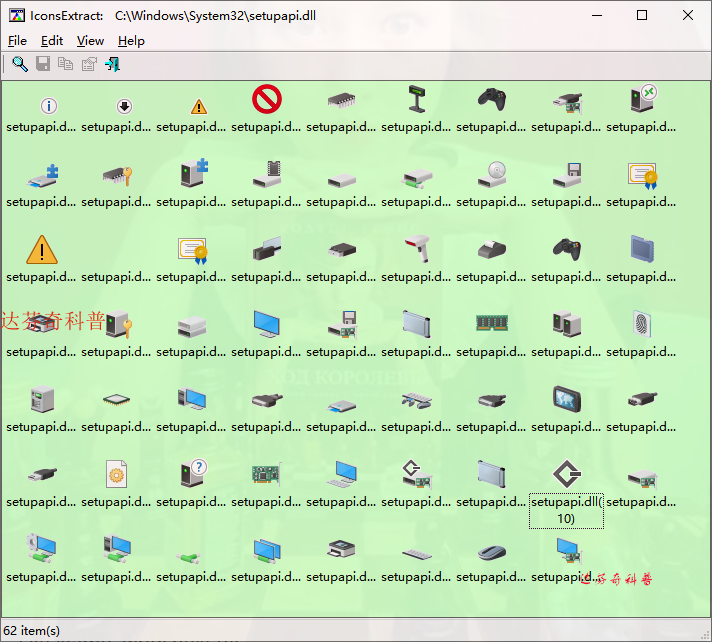Screen dimensions: 712x642
Task: Select the CD drive with disc icon
Action: click(492, 175)
